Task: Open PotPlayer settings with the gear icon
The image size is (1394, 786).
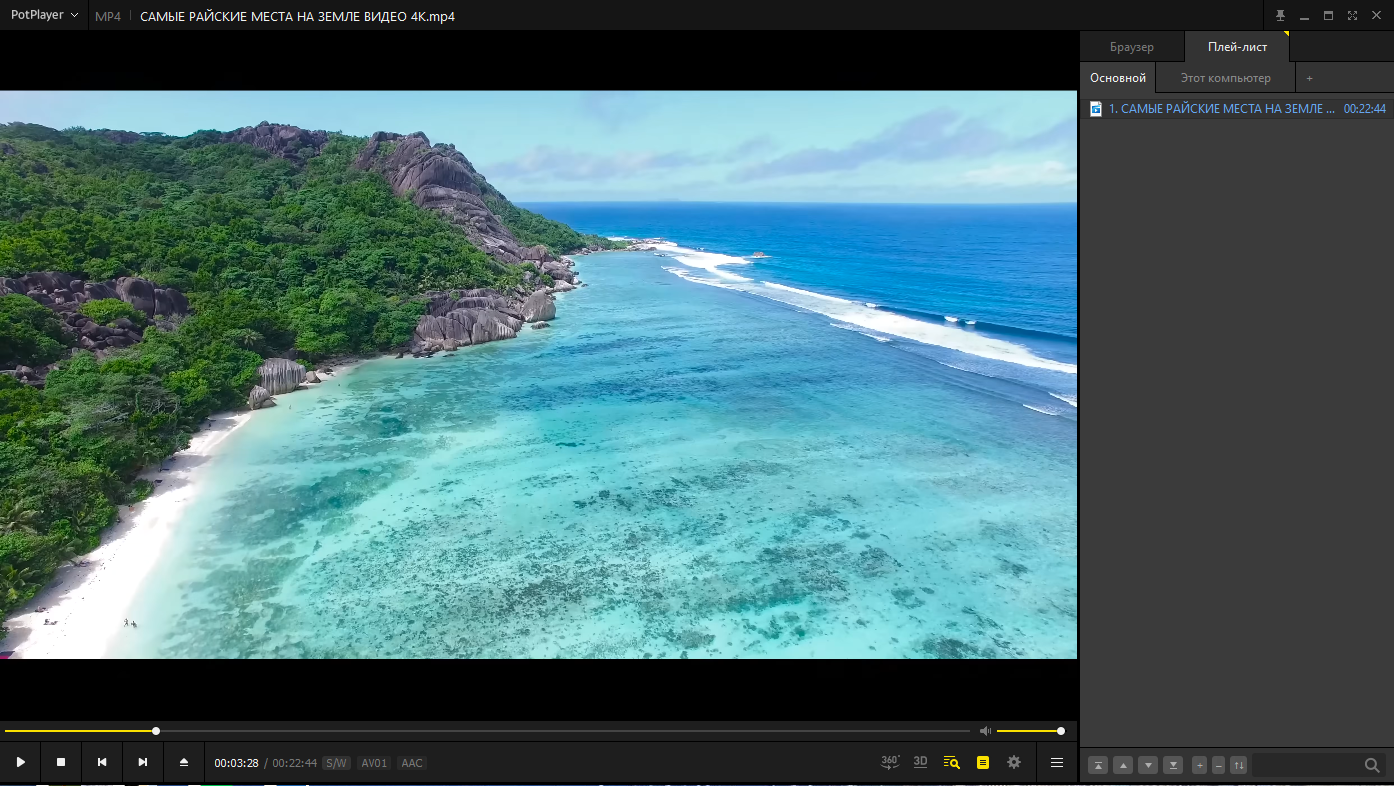Action: 1013,762
